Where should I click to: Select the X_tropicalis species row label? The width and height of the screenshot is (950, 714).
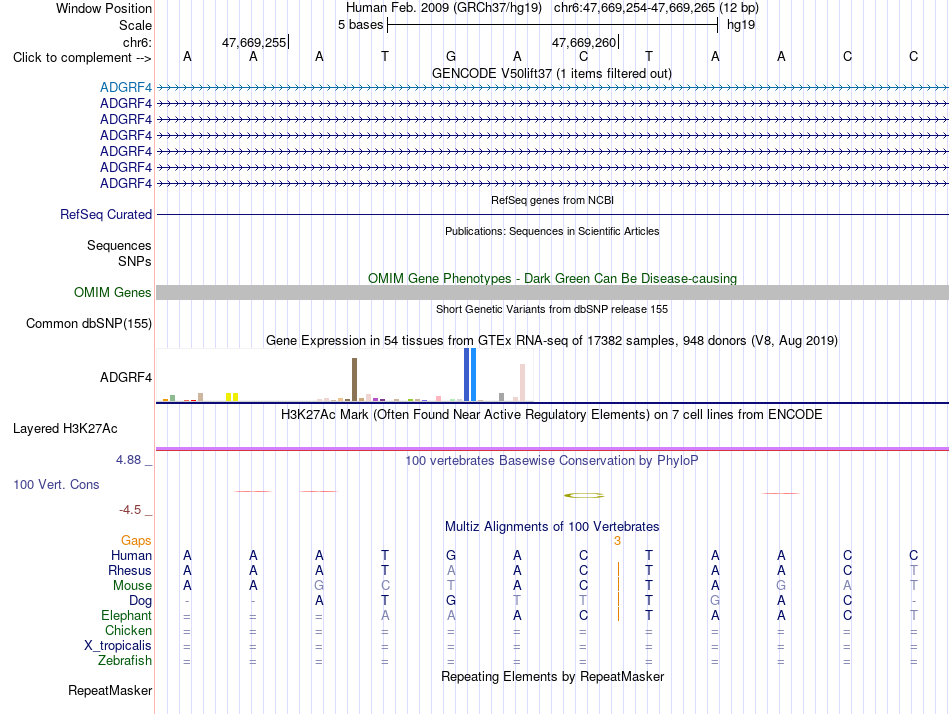click(x=118, y=646)
